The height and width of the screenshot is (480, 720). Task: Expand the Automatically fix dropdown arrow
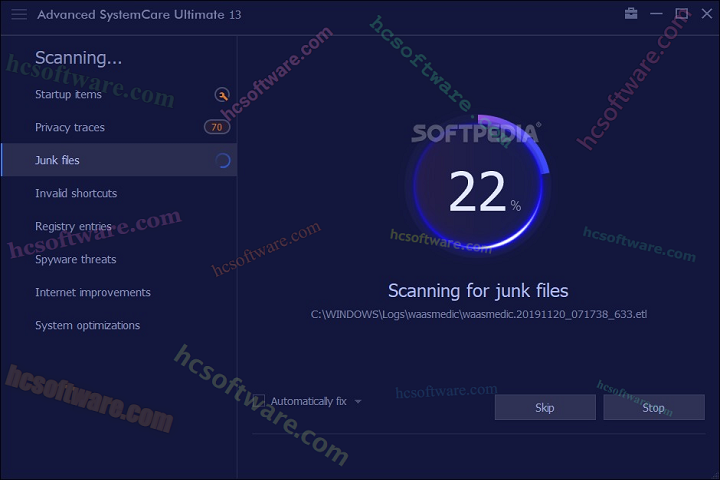coord(358,401)
